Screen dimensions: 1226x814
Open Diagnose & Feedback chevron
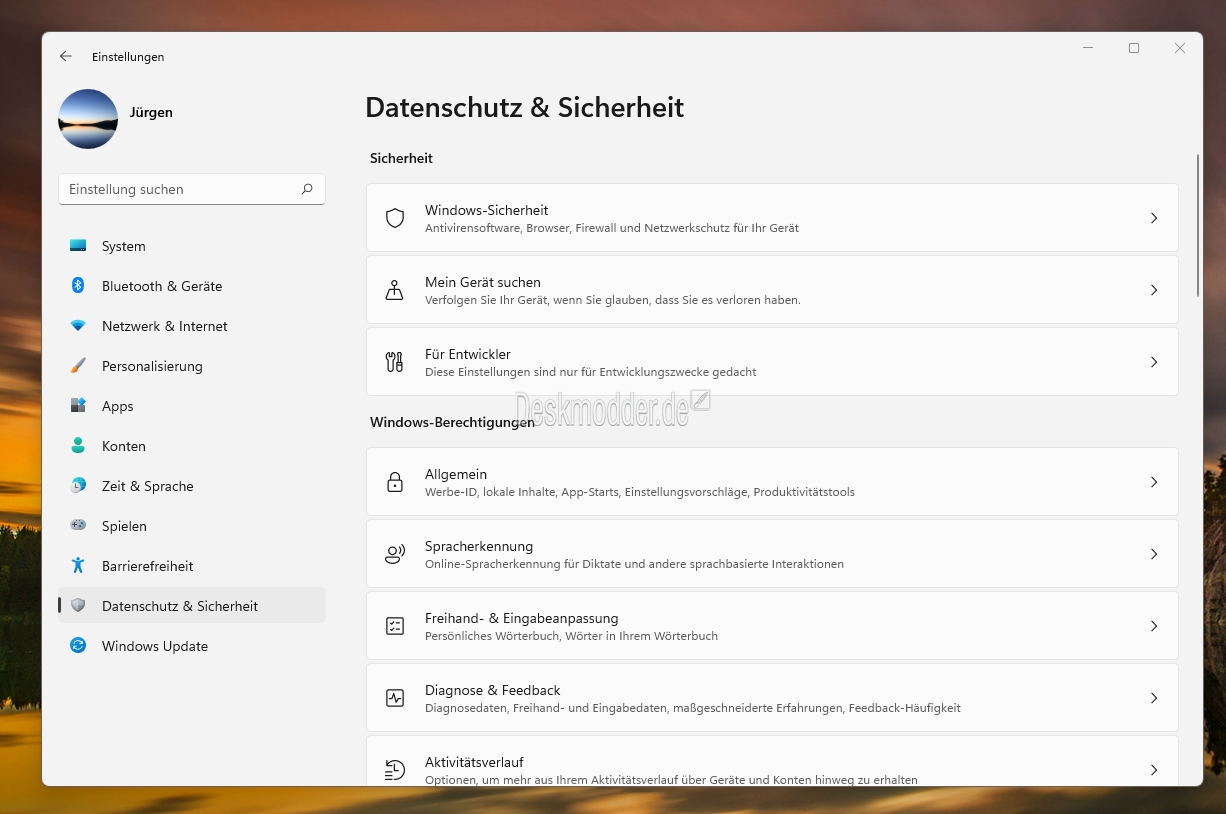1154,698
